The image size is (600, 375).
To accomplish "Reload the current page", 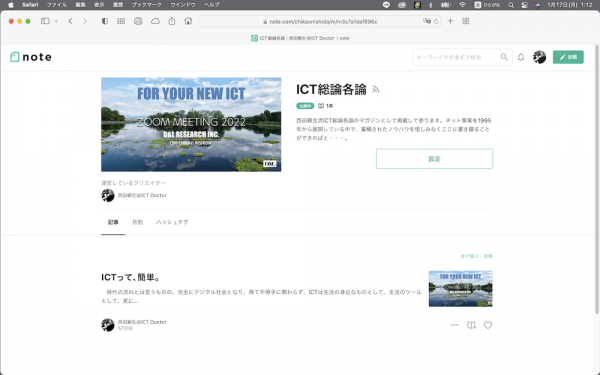I will (436, 21).
